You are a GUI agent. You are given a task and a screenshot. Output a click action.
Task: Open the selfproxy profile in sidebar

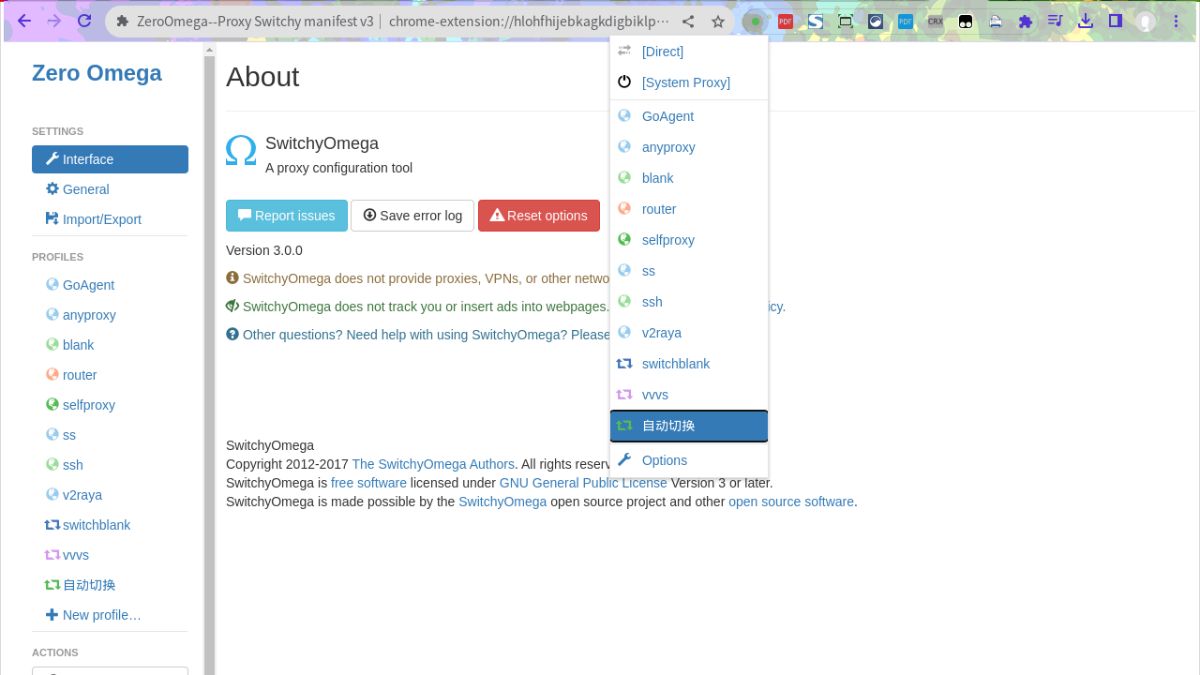click(x=110, y=405)
